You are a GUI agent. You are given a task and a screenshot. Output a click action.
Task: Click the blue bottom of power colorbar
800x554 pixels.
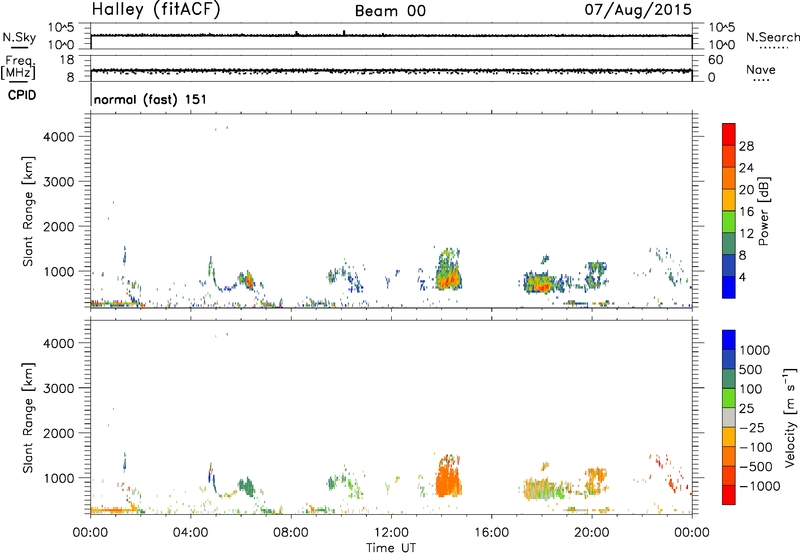tap(729, 288)
